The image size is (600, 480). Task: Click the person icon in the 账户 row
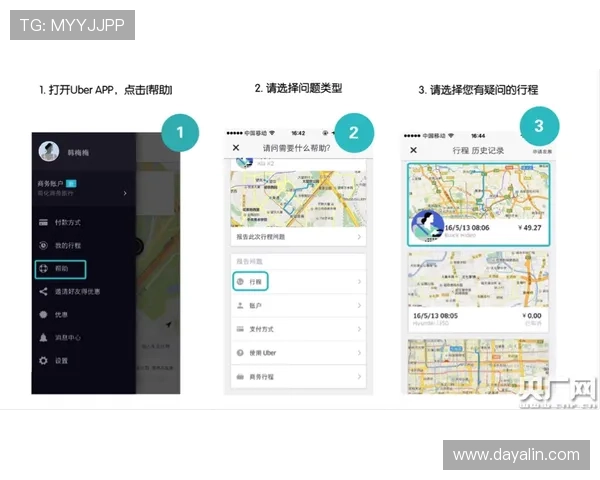240,305
